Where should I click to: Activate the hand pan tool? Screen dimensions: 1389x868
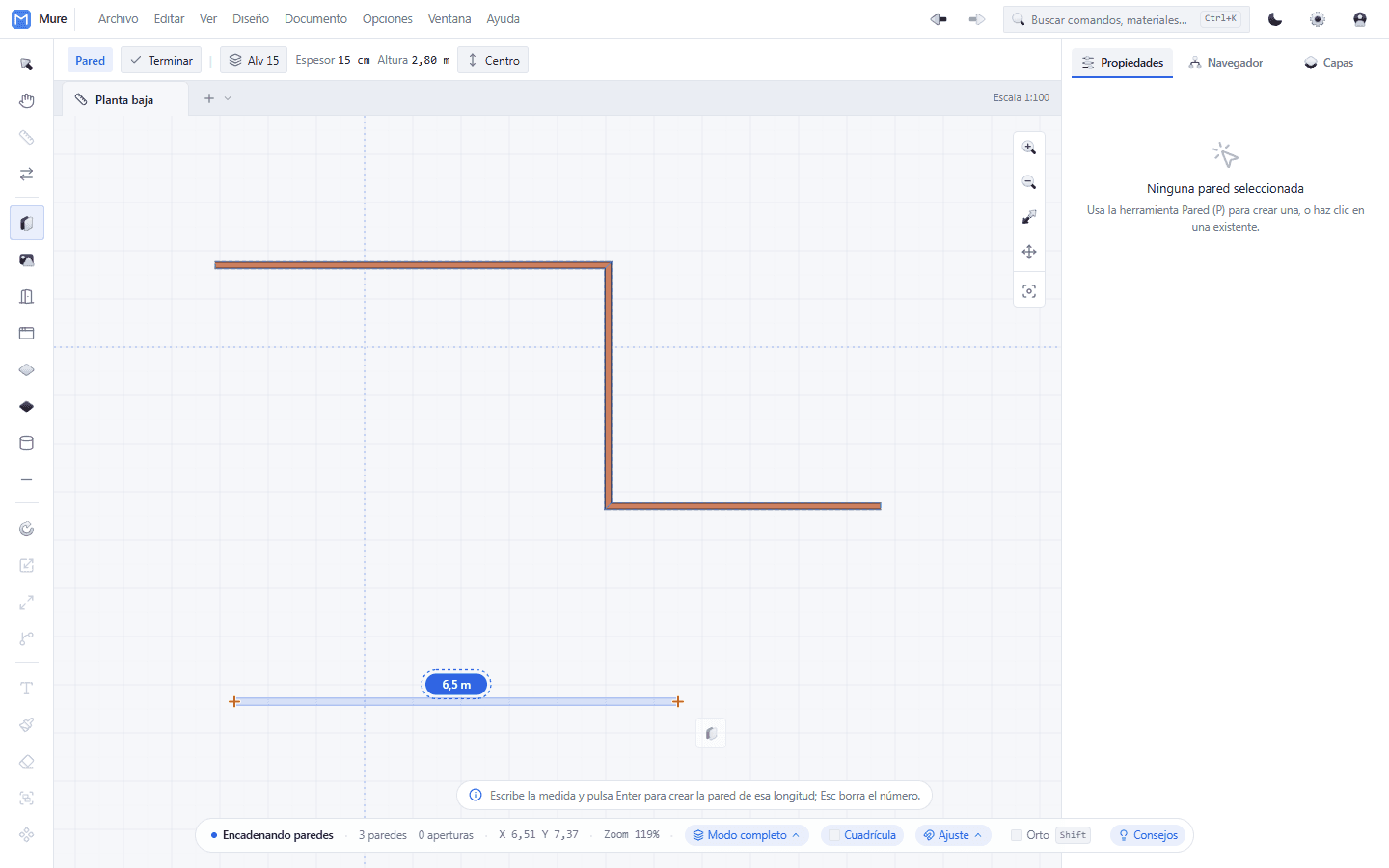(x=26, y=101)
